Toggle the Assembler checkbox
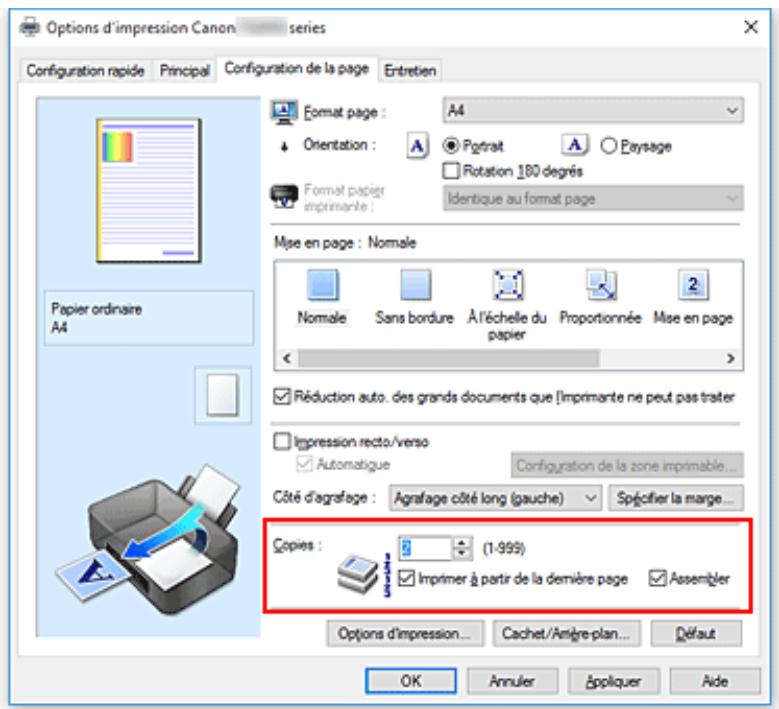The height and width of the screenshot is (709, 779). (x=657, y=578)
